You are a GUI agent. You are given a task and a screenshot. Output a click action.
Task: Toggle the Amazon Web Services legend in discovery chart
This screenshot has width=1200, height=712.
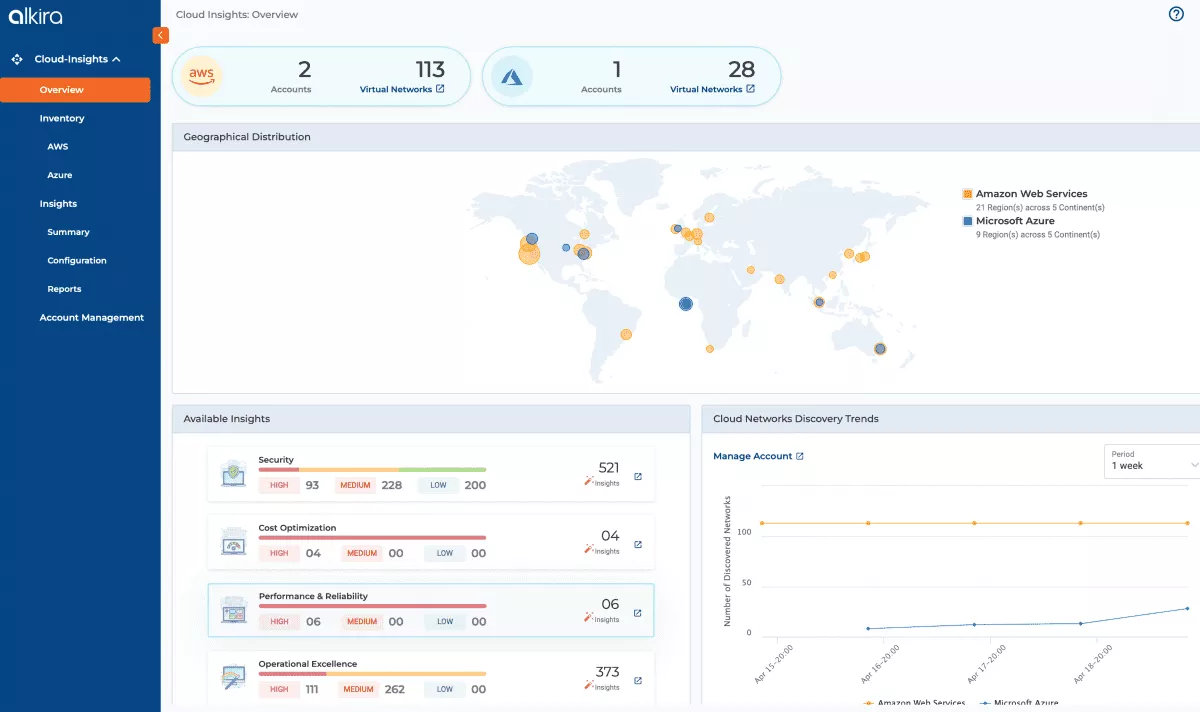915,703
